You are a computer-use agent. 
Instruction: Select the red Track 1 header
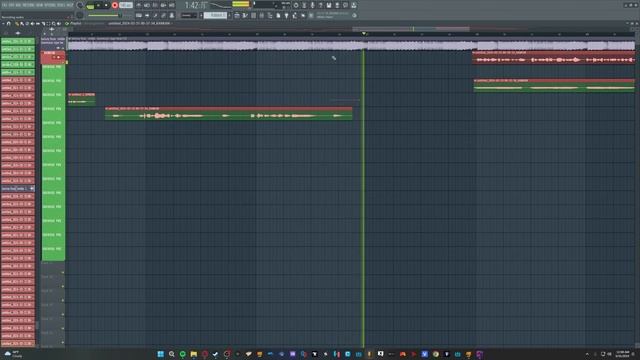point(53,58)
